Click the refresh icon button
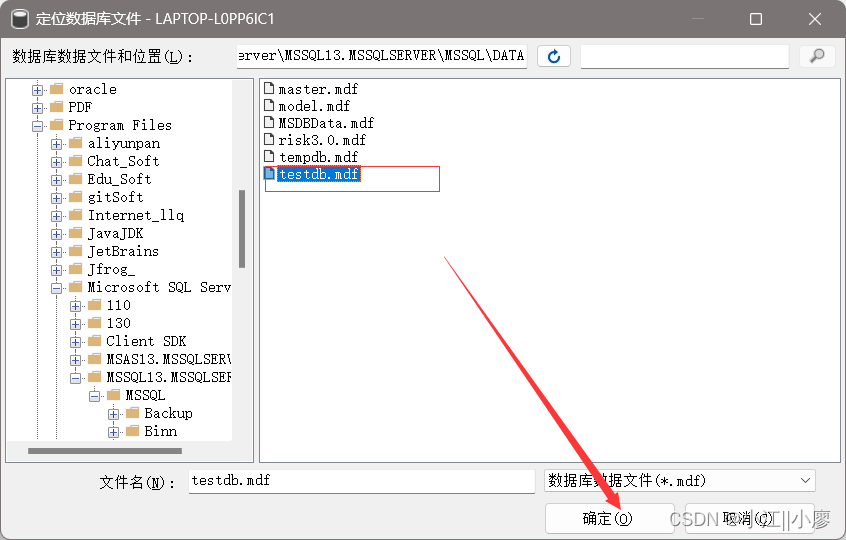 [x=554, y=56]
